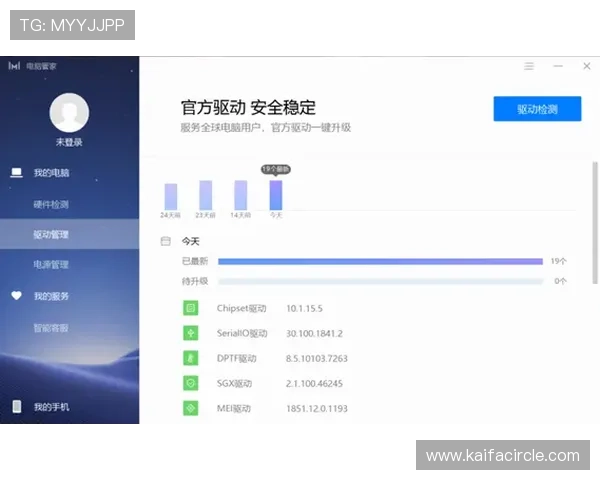Click the 待升级 progress bar
This screenshot has height=480, width=600.
point(380,281)
